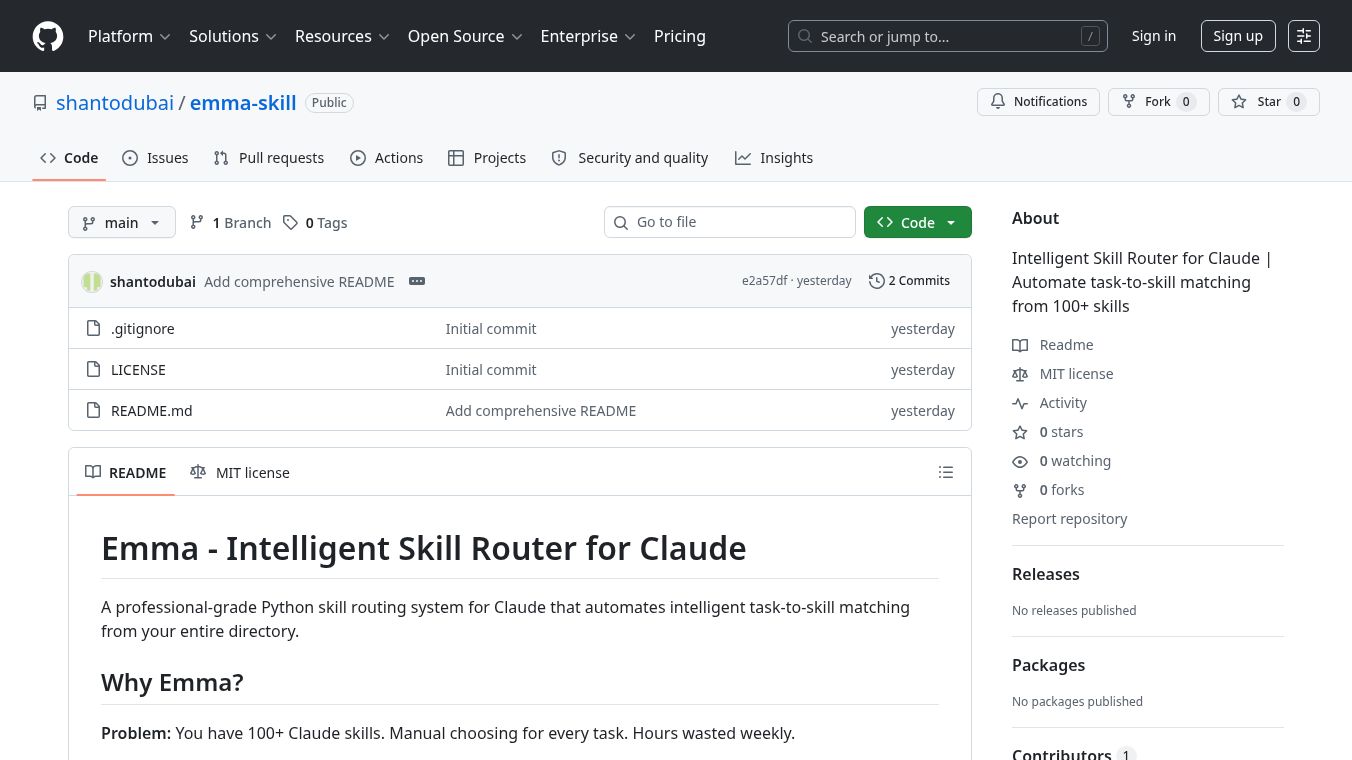Expand the Solutions menu
This screenshot has width=1352, height=760.
232,36
